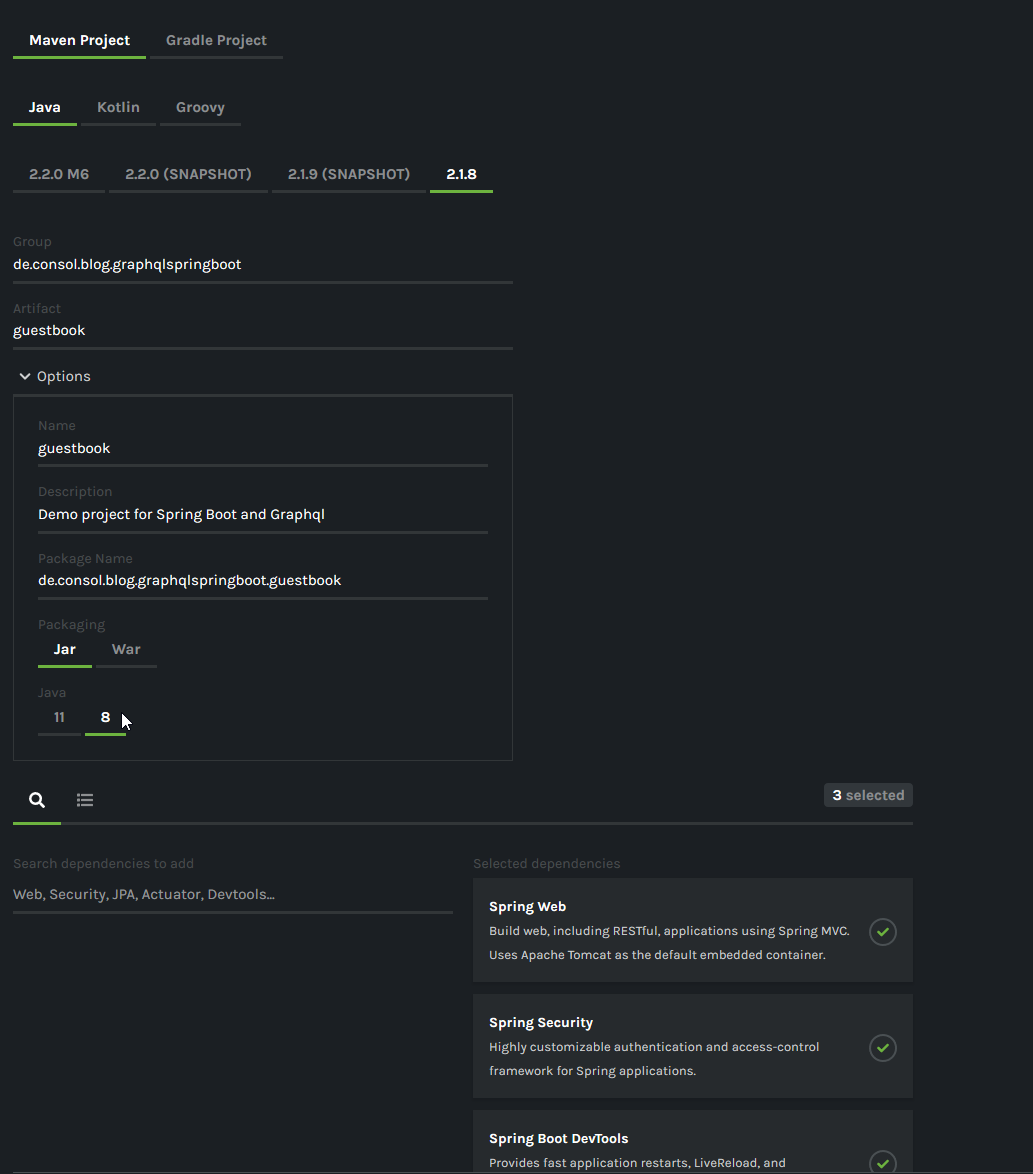Choose Kotlin as the language

pyautogui.click(x=118, y=108)
